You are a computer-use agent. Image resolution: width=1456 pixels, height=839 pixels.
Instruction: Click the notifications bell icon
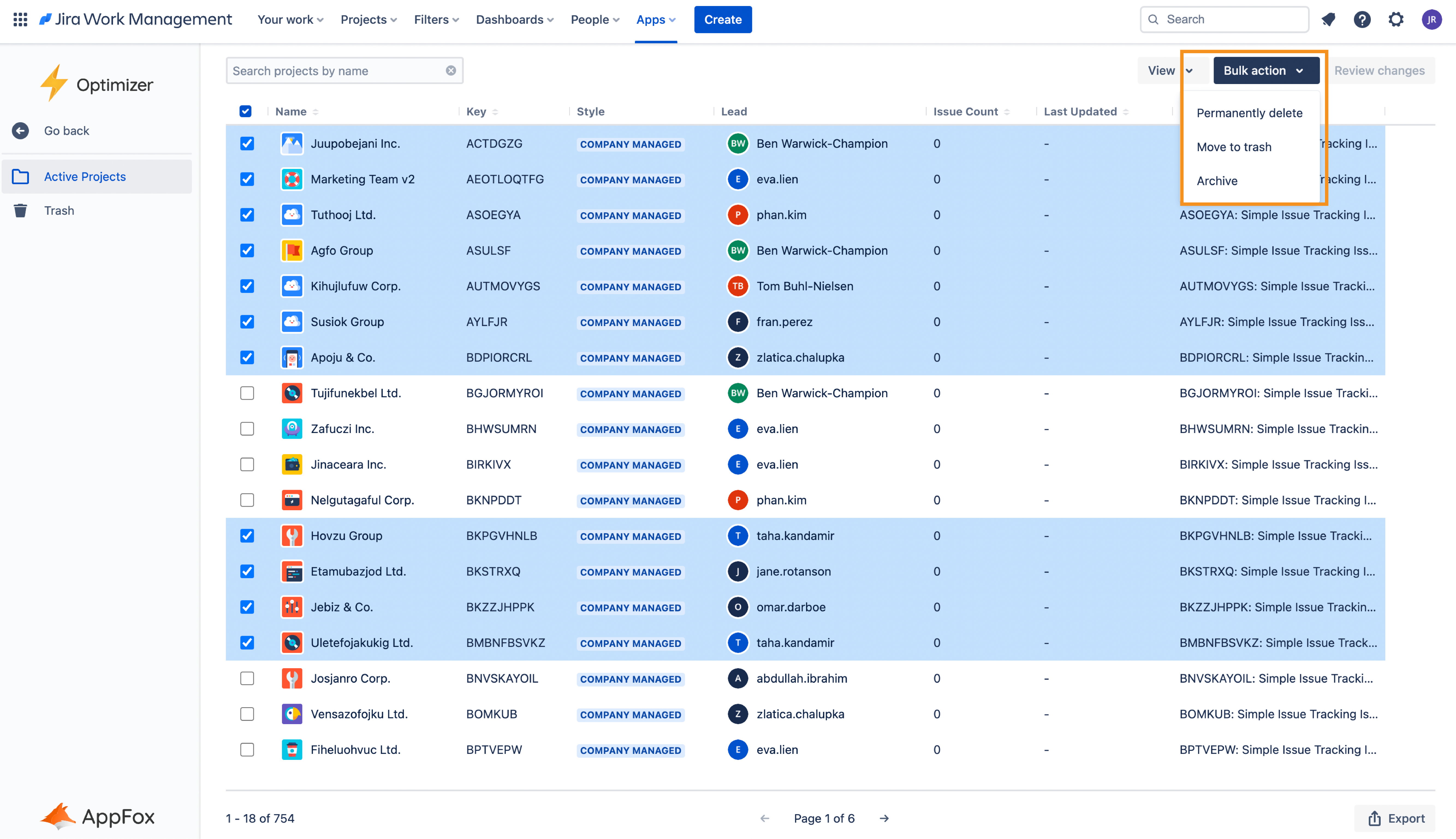(x=1328, y=20)
